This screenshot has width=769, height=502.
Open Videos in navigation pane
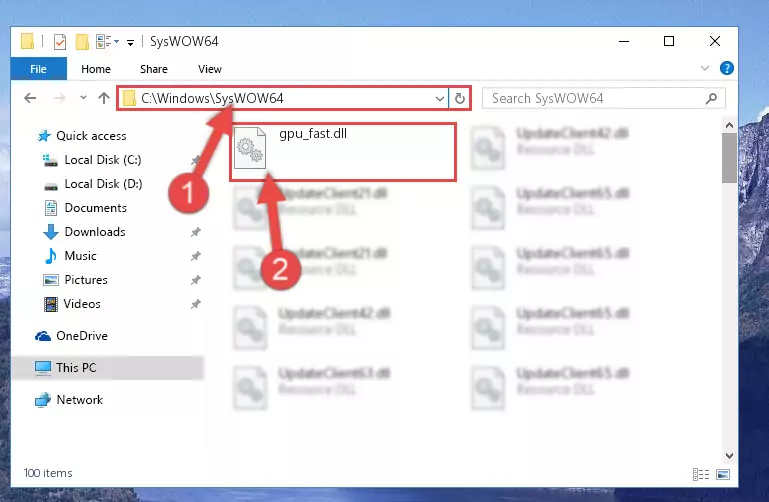(82, 304)
